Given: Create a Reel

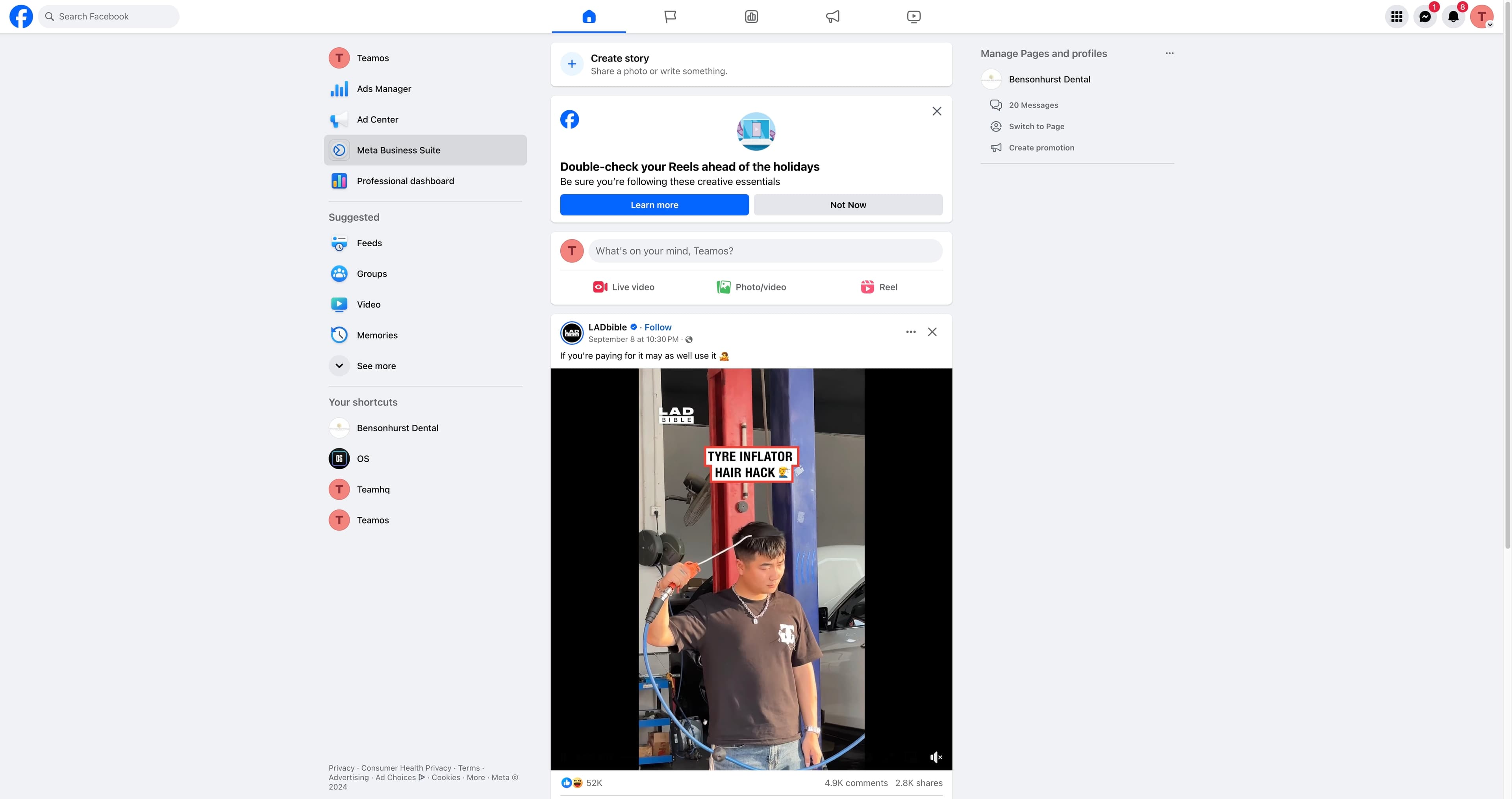Looking at the screenshot, I should click(x=879, y=287).
